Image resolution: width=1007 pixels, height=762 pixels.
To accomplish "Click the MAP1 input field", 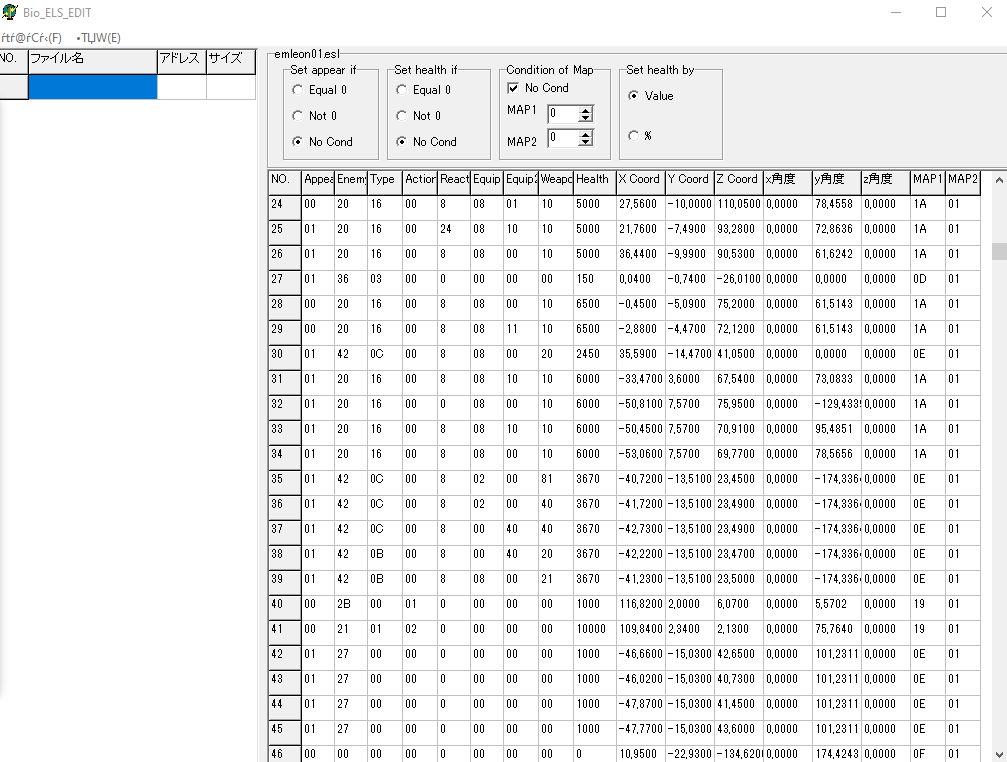I will (563, 114).
